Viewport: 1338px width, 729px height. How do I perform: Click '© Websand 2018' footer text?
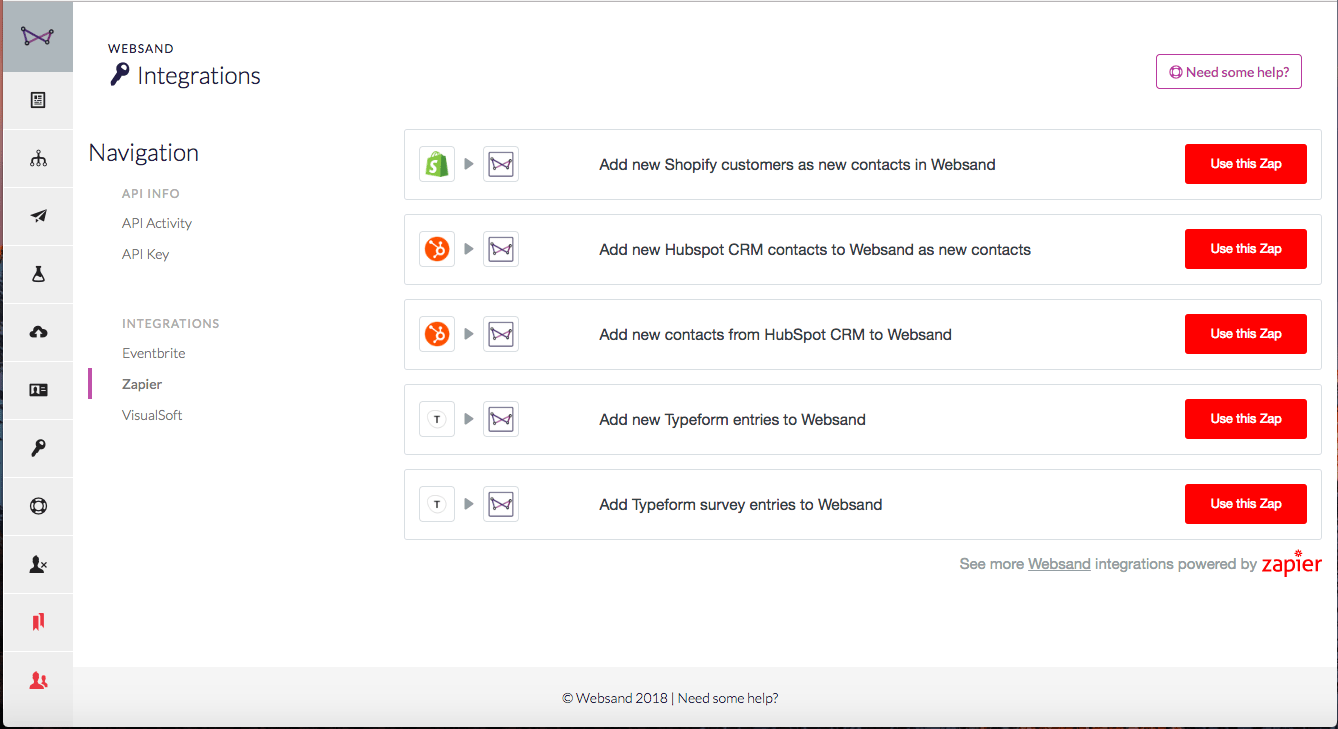614,698
